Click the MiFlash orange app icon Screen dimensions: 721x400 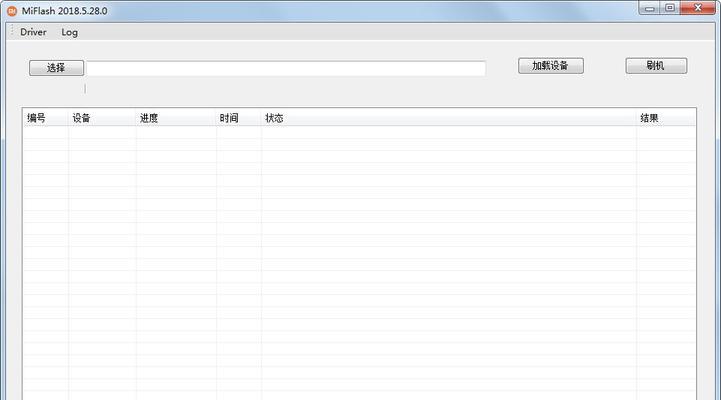pos(11,10)
